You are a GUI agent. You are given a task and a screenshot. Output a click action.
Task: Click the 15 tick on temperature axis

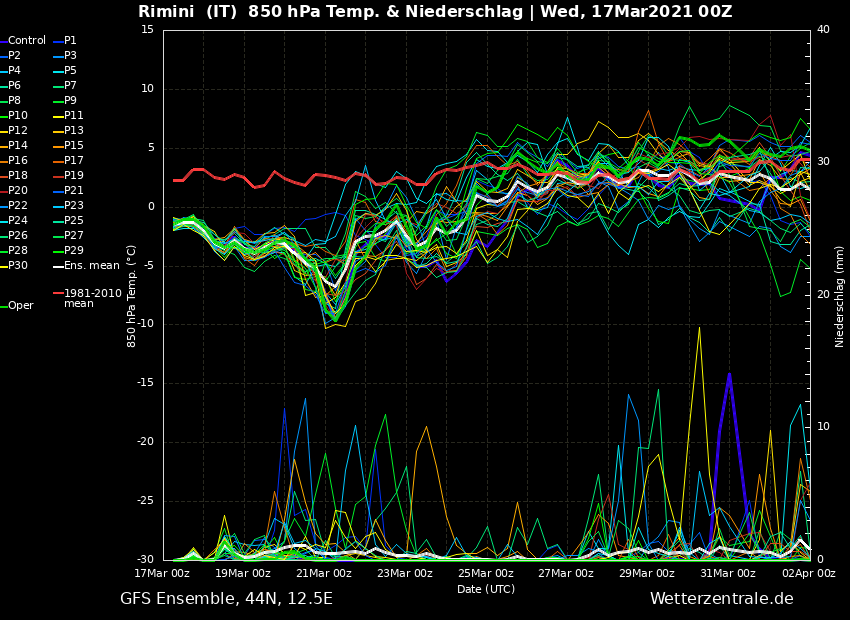[x=148, y=30]
